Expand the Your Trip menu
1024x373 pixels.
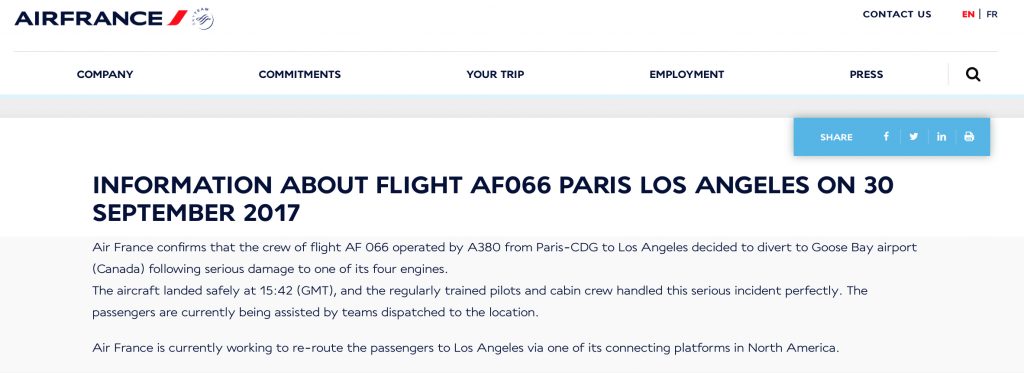[x=495, y=74]
